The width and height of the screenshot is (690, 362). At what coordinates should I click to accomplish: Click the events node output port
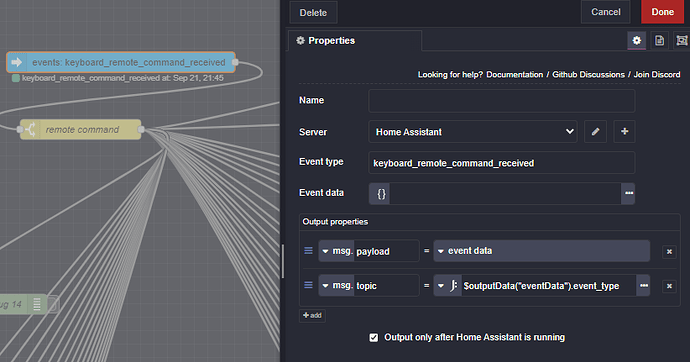tap(235, 62)
